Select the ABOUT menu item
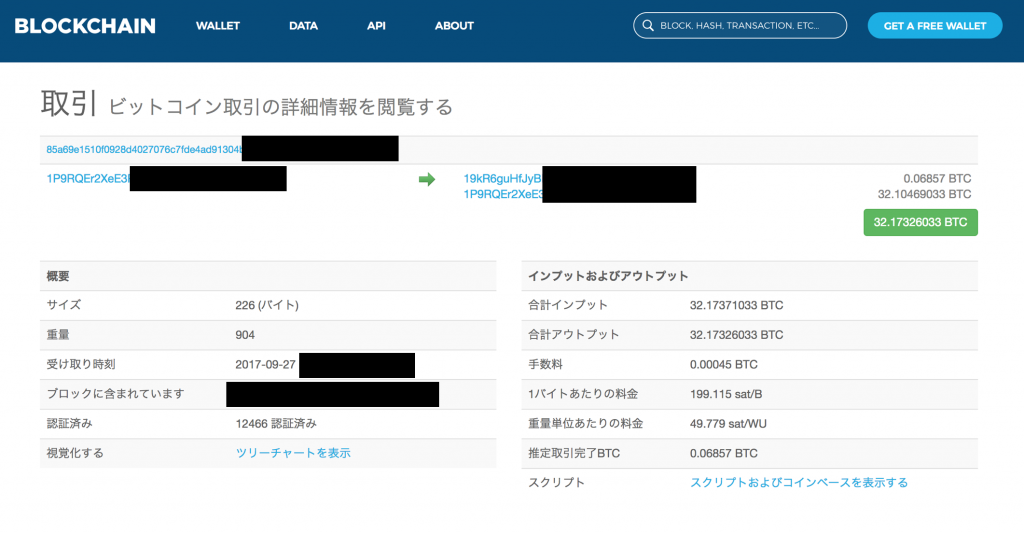This screenshot has width=1024, height=533. pyautogui.click(x=454, y=26)
